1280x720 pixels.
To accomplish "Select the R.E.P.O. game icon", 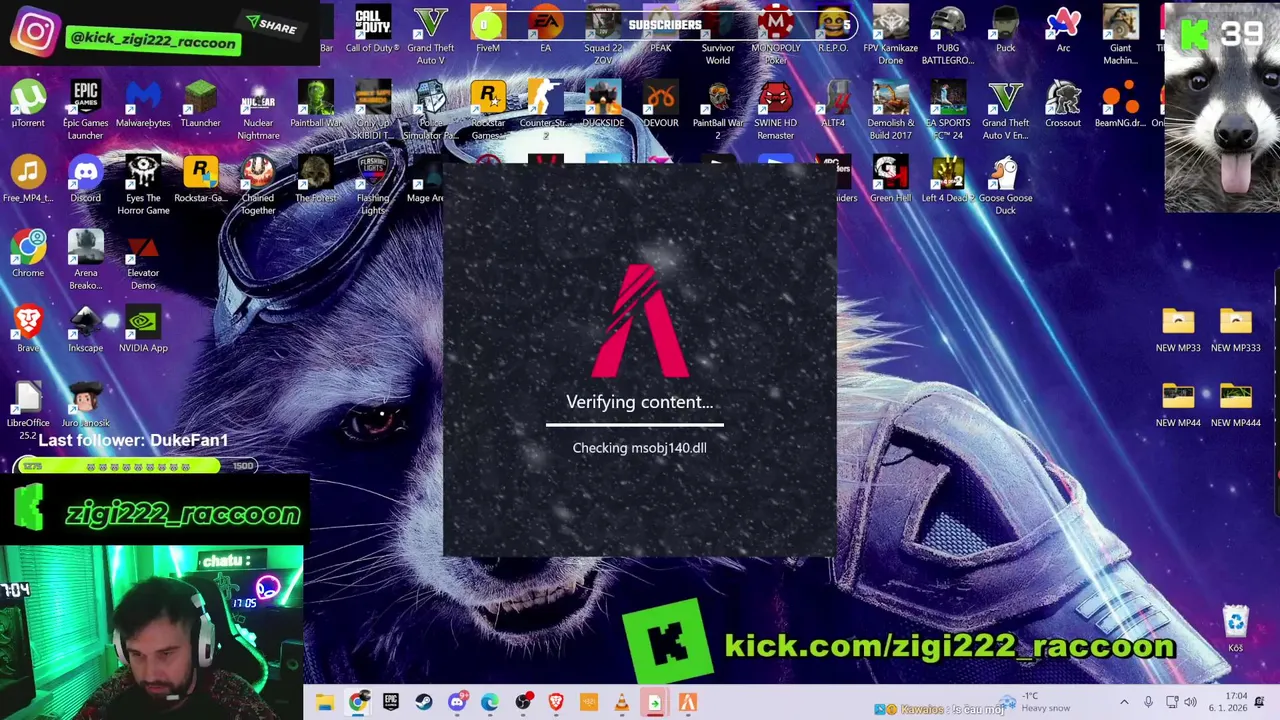I will pyautogui.click(x=833, y=30).
